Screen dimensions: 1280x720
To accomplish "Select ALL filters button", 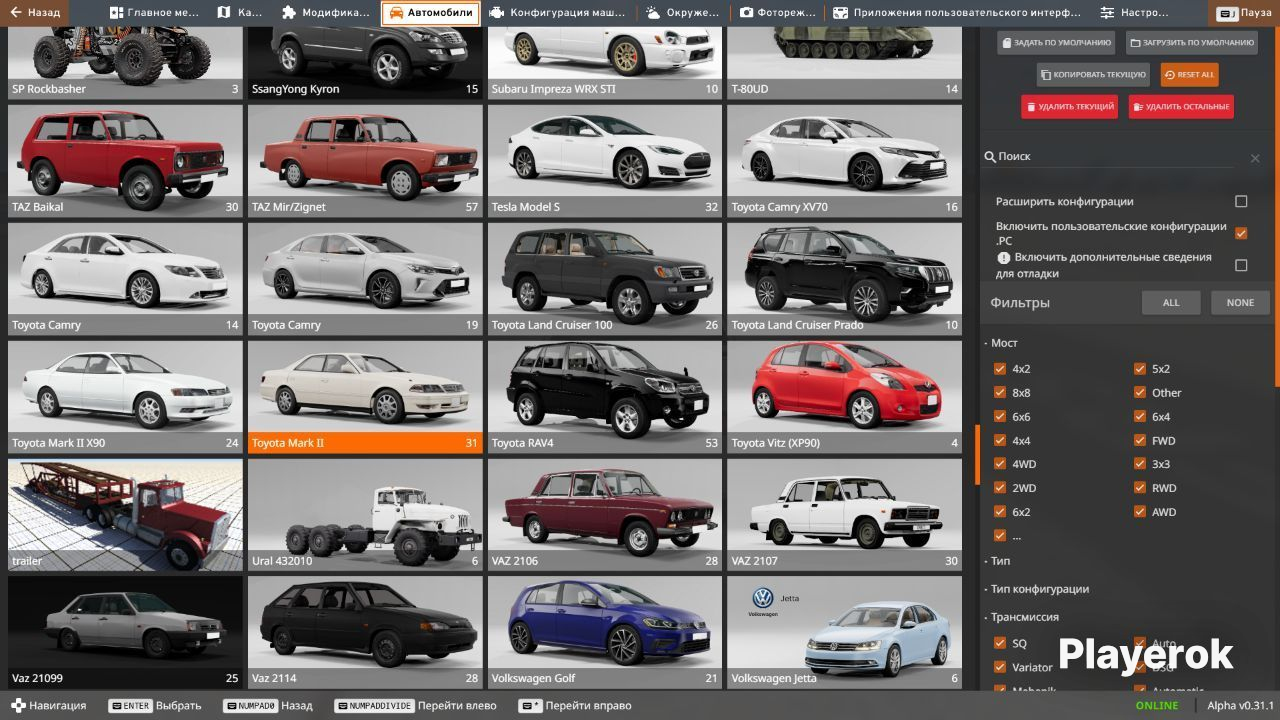I will click(1171, 303).
